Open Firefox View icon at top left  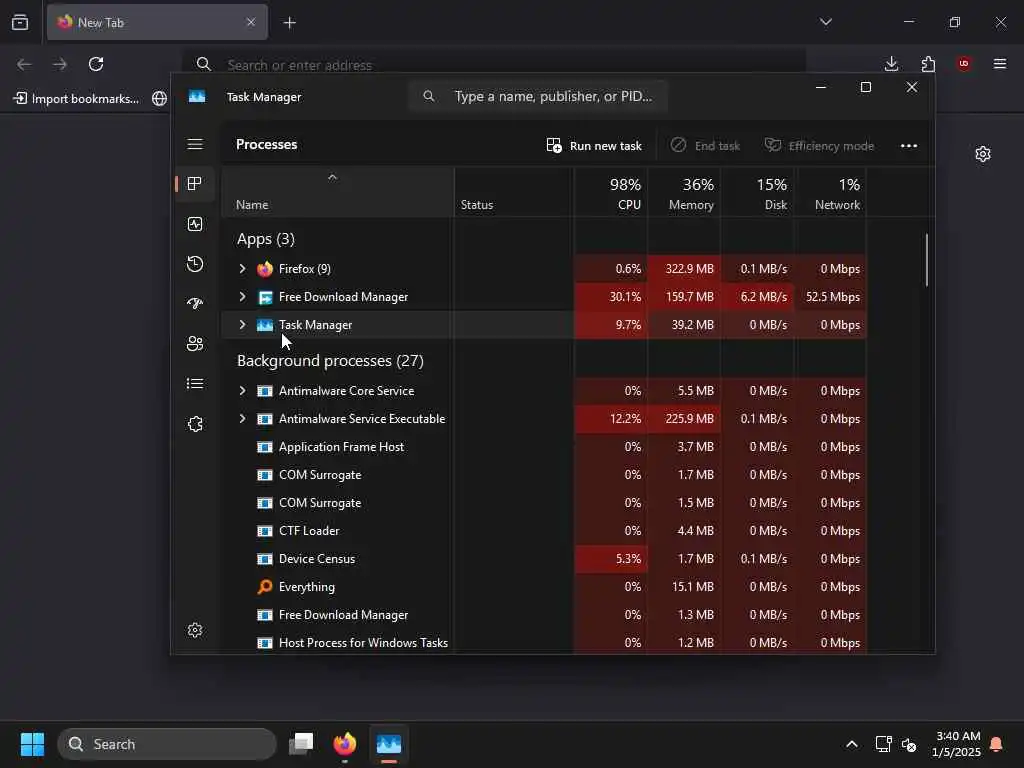[x=20, y=22]
